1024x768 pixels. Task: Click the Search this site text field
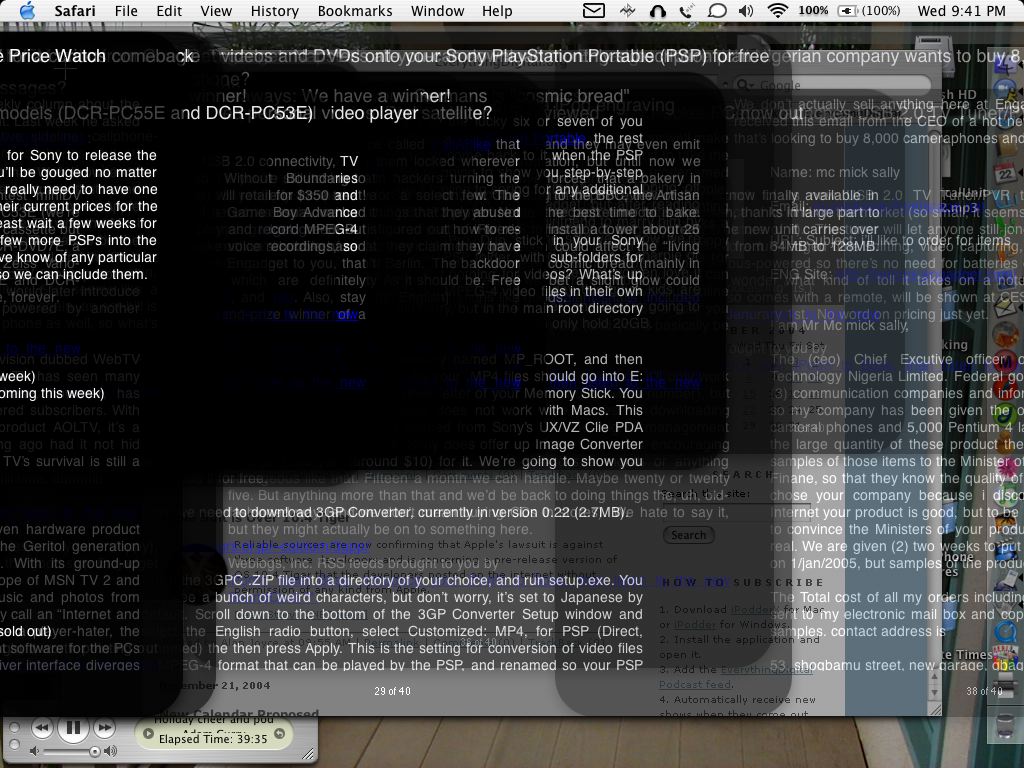(x=735, y=512)
